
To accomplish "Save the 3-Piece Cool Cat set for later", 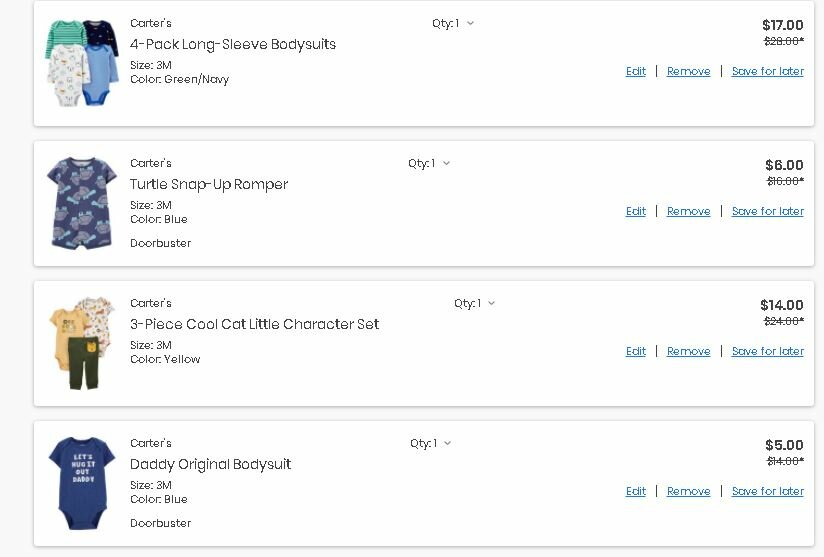I will 767,352.
